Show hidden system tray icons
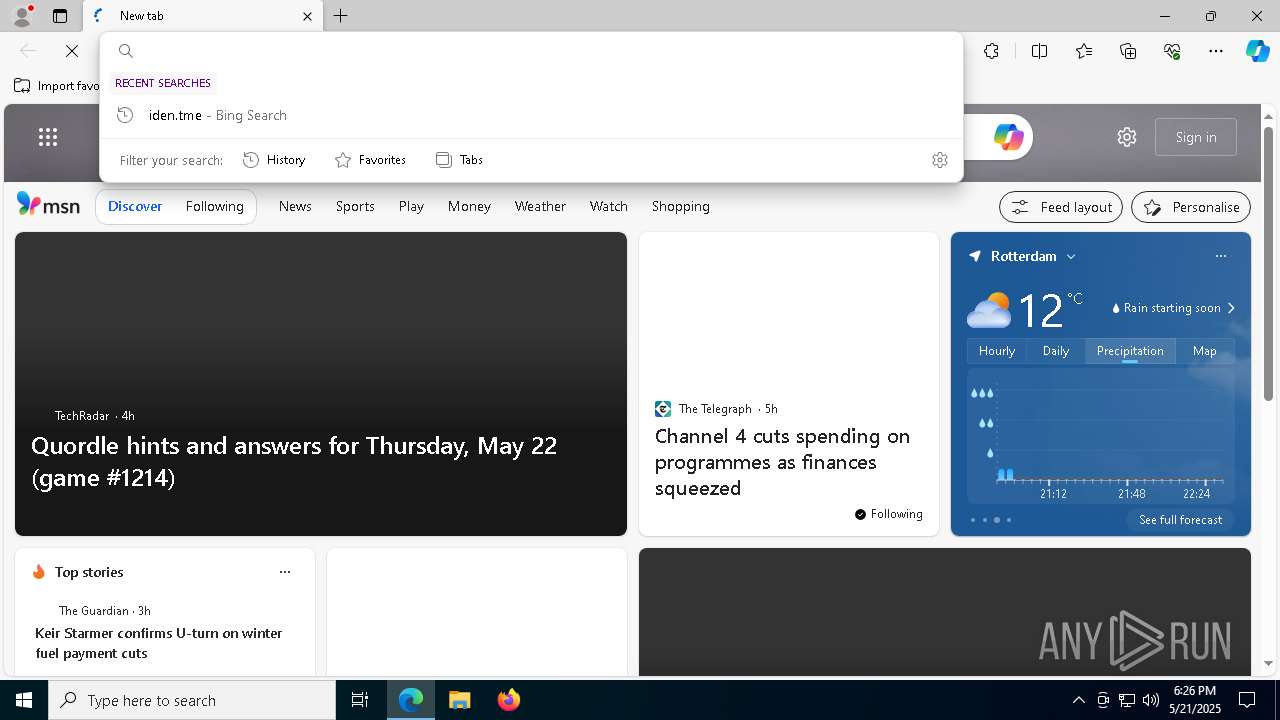The height and width of the screenshot is (720, 1280). pyautogui.click(x=1079, y=700)
